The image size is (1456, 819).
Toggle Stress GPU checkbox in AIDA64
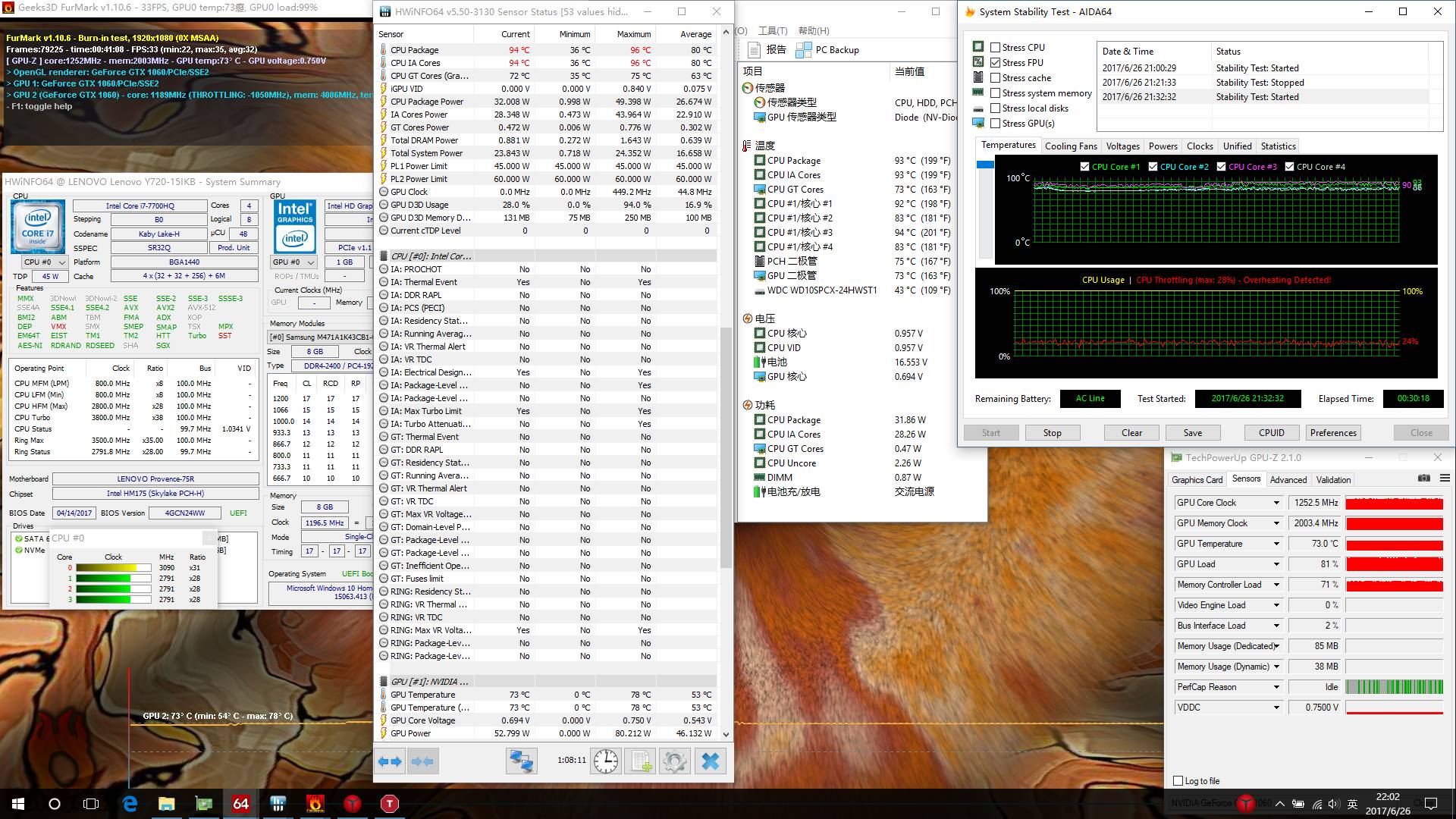[993, 123]
